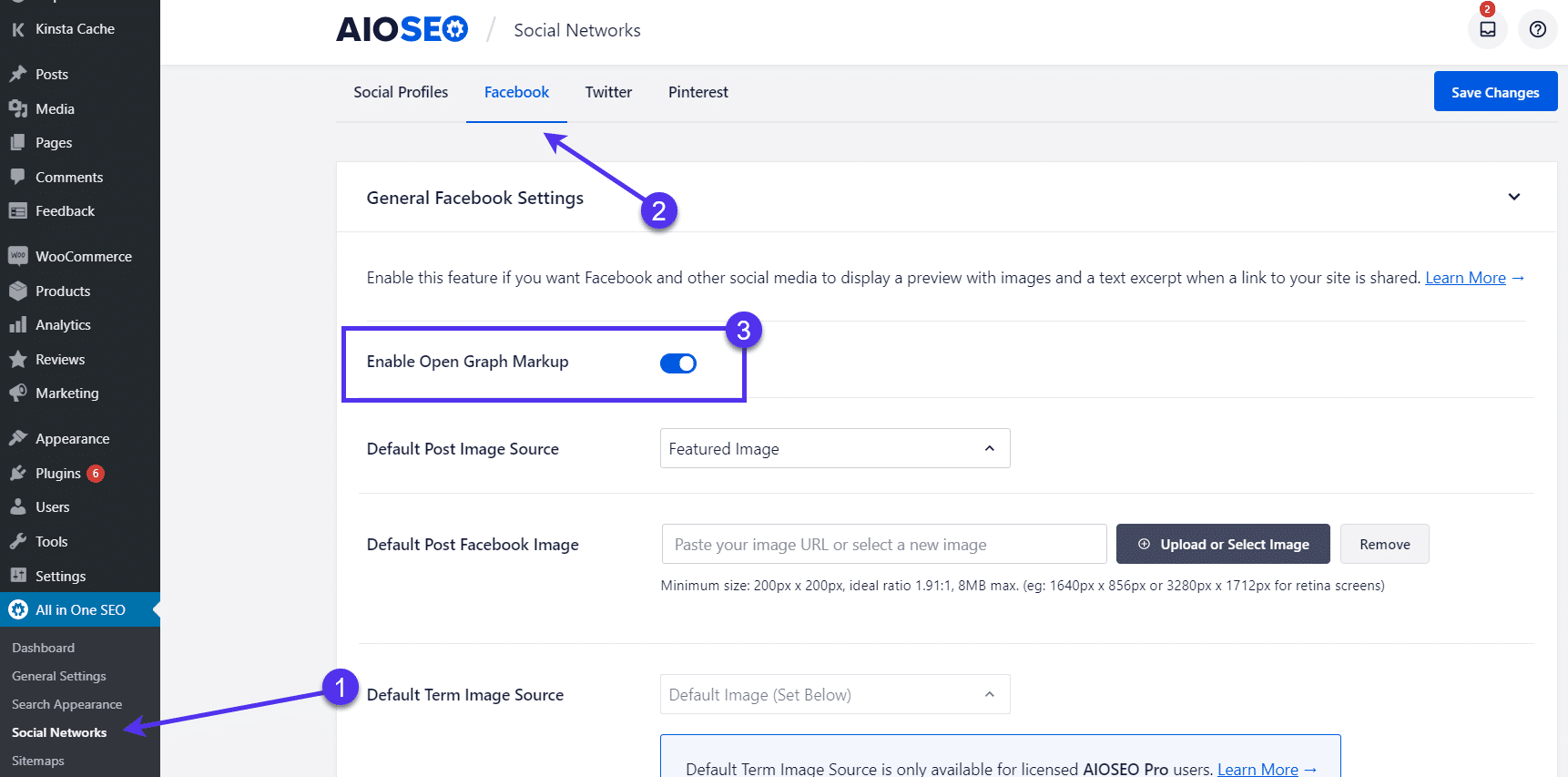Click the Posts pushpin icon
Image resolution: width=1568 pixels, height=777 pixels.
pyautogui.click(x=18, y=74)
